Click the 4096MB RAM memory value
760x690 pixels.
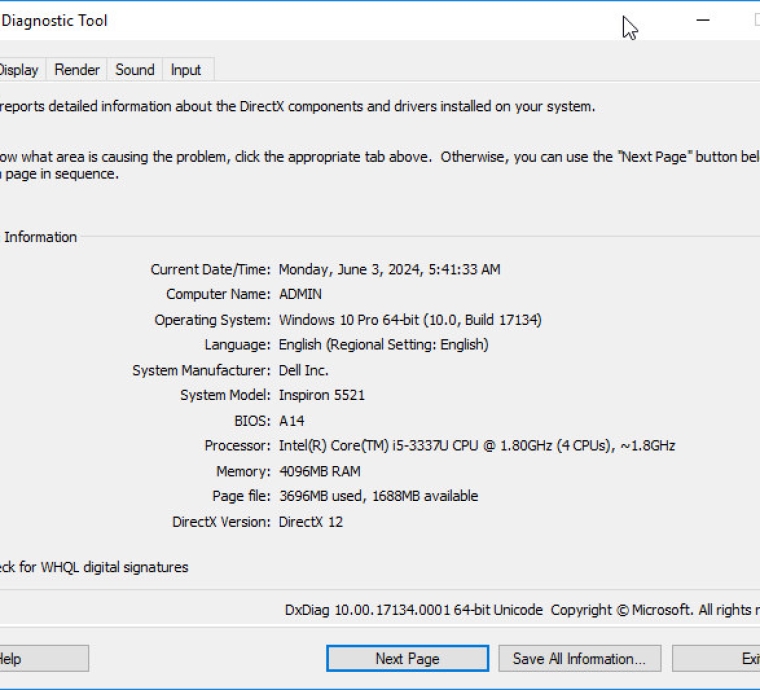pyautogui.click(x=319, y=471)
